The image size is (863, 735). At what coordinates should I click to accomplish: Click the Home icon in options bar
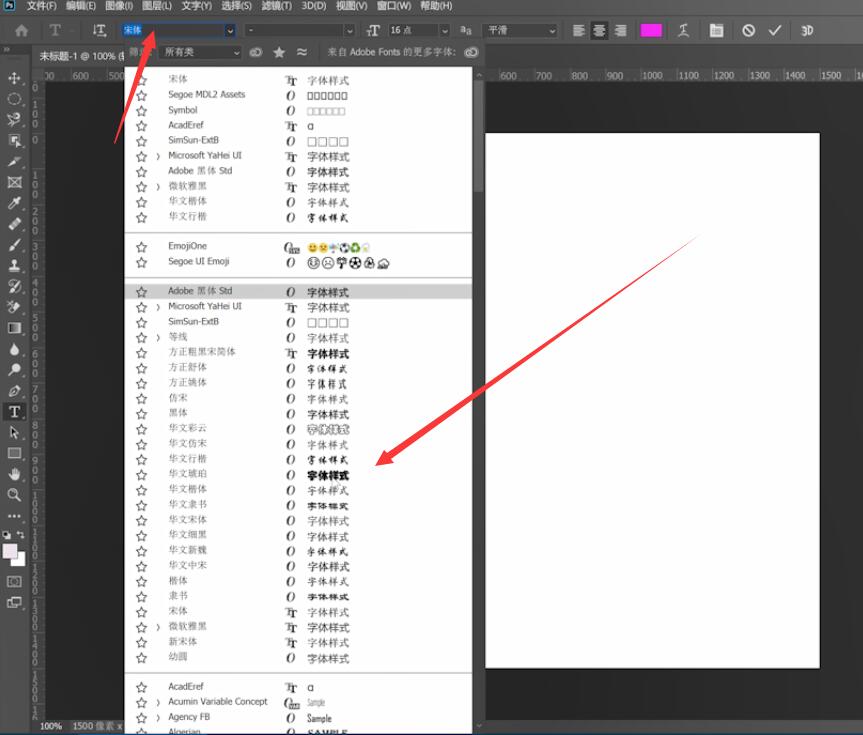coord(21,30)
